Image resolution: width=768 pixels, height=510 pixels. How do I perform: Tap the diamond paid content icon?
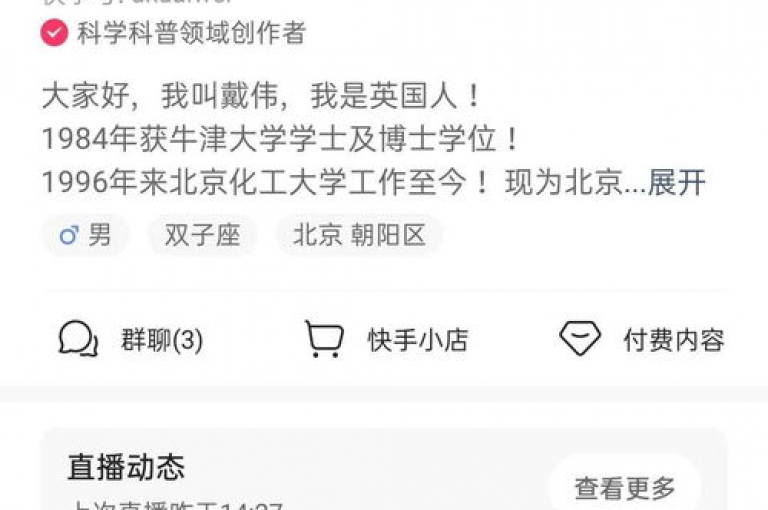(580, 338)
